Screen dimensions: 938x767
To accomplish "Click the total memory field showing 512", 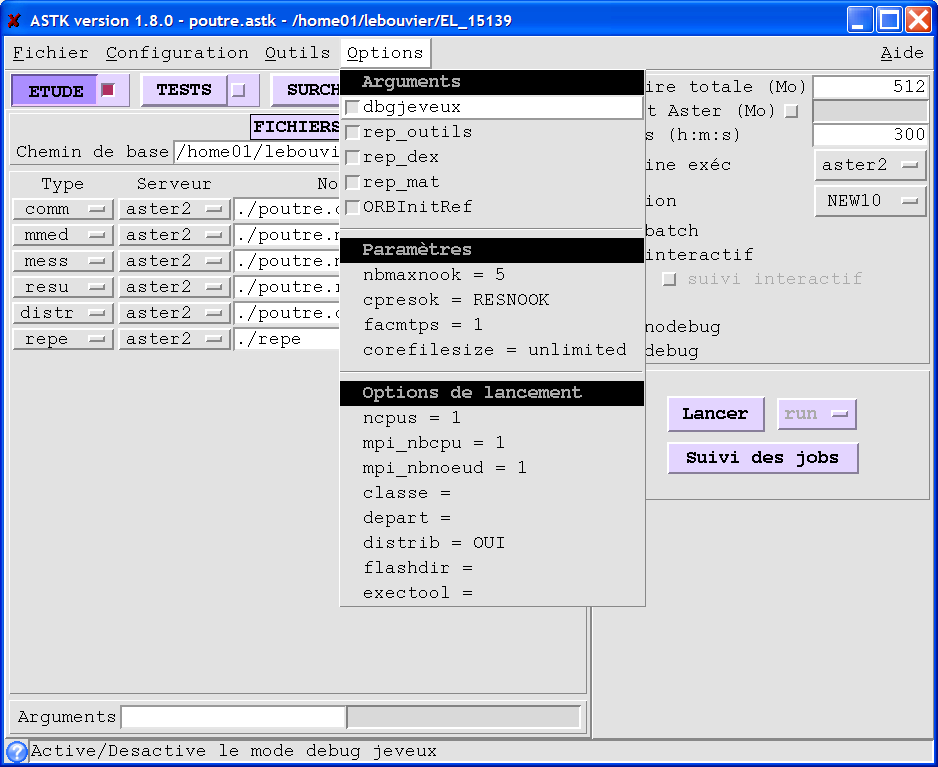I will [869, 87].
